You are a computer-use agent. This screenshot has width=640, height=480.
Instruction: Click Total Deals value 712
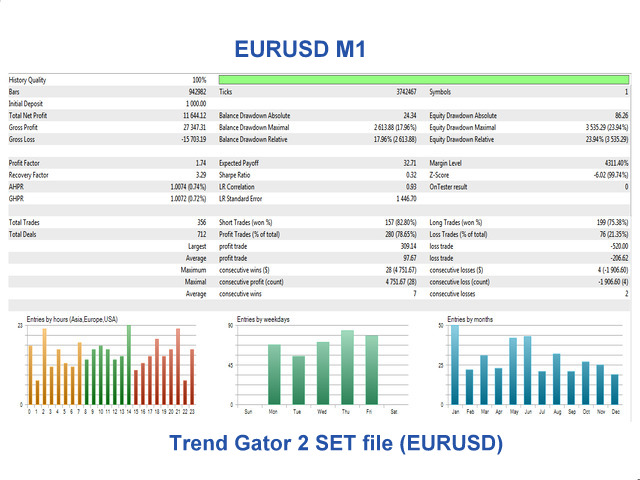click(x=202, y=234)
